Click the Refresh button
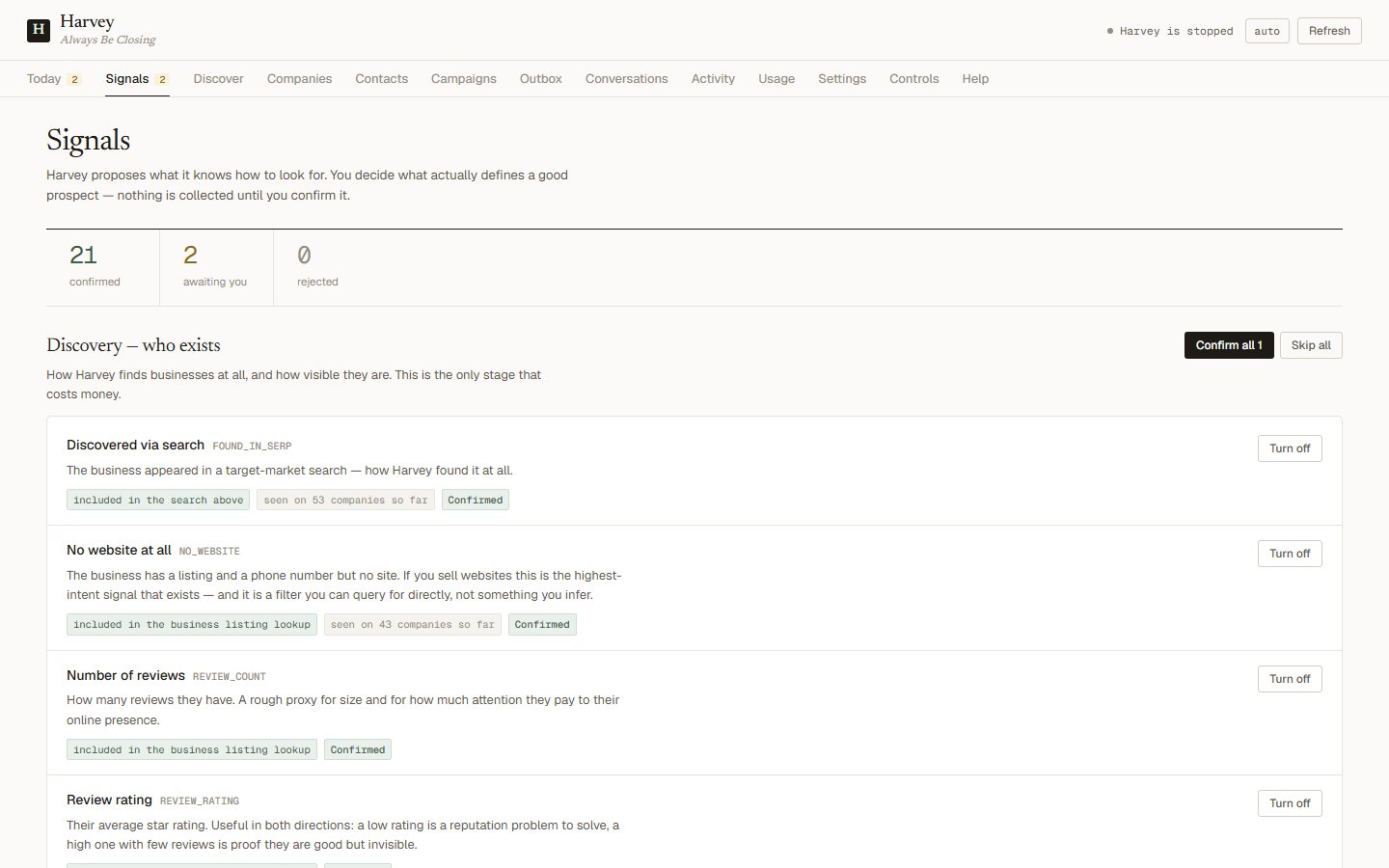Screen dimensions: 1389x868 [x=1329, y=31]
